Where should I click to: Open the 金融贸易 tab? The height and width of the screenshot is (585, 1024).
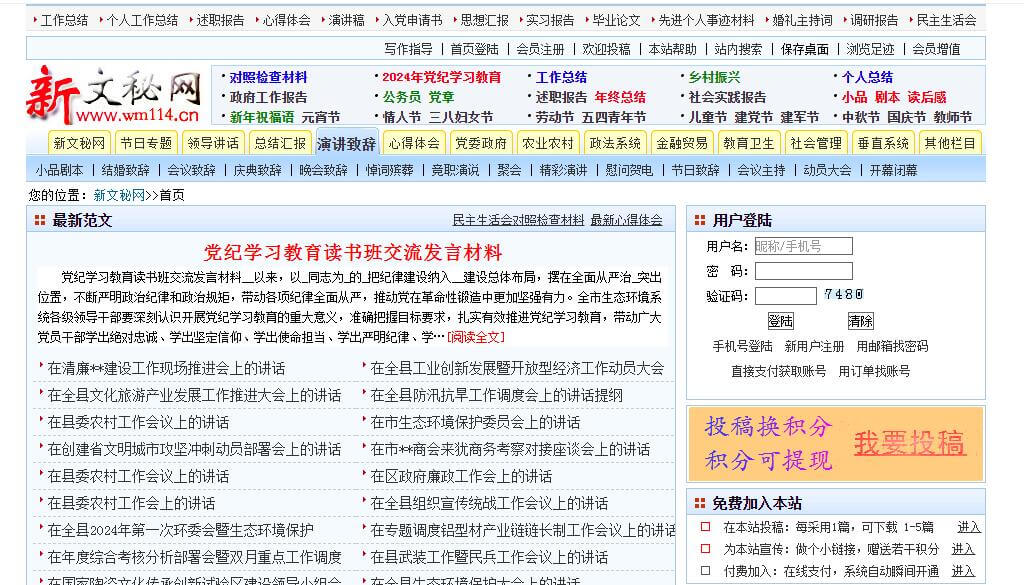[682, 143]
